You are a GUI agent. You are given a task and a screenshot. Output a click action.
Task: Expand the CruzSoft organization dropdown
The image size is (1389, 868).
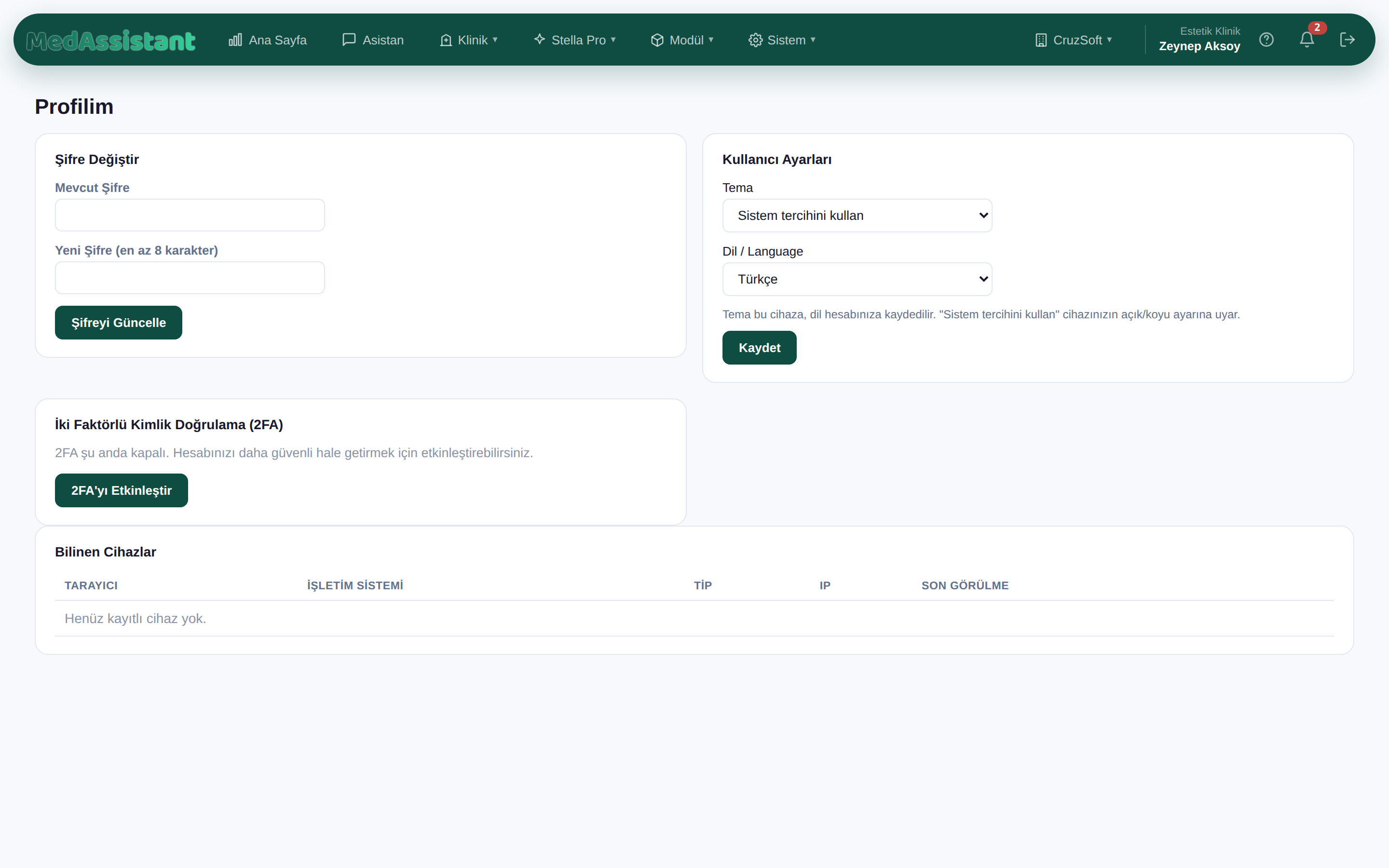(1073, 40)
